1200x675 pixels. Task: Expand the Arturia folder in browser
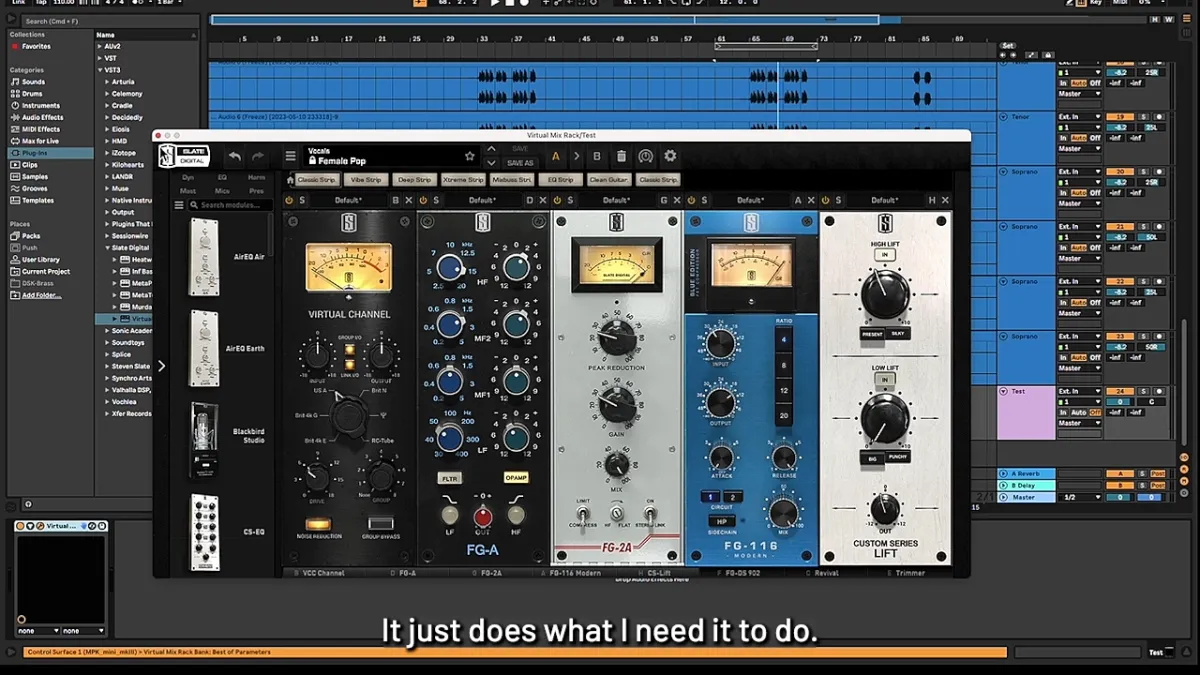[108, 82]
